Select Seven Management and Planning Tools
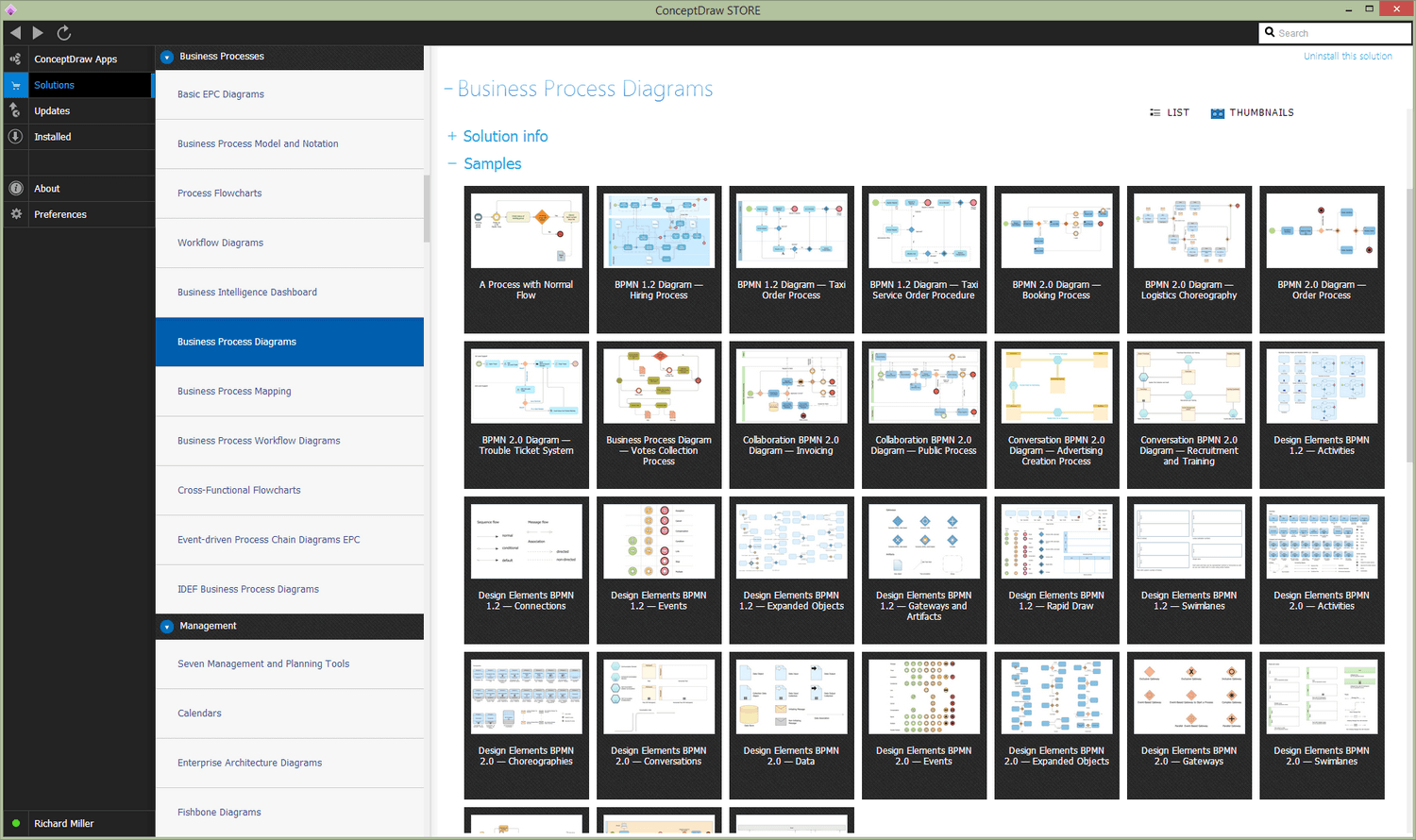The image size is (1416, 840). (x=290, y=664)
